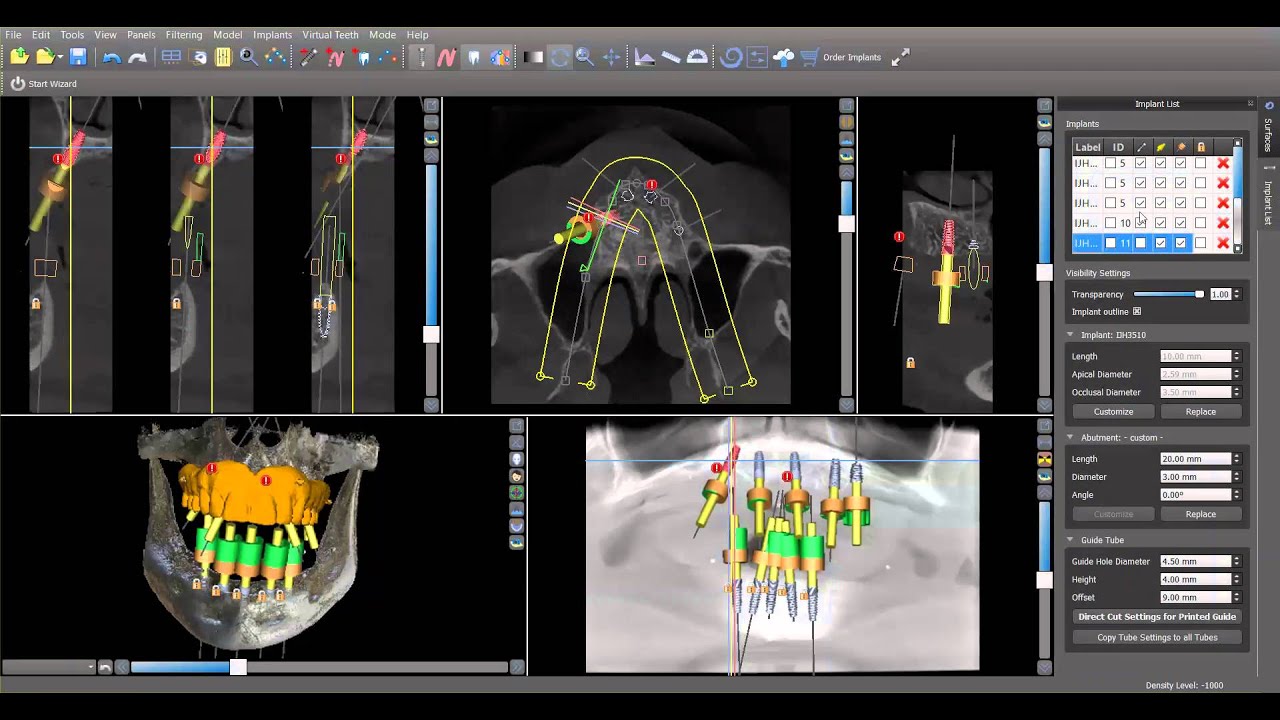Select the protractor angle measurement tool
The width and height of the screenshot is (1280, 720).
(x=697, y=57)
